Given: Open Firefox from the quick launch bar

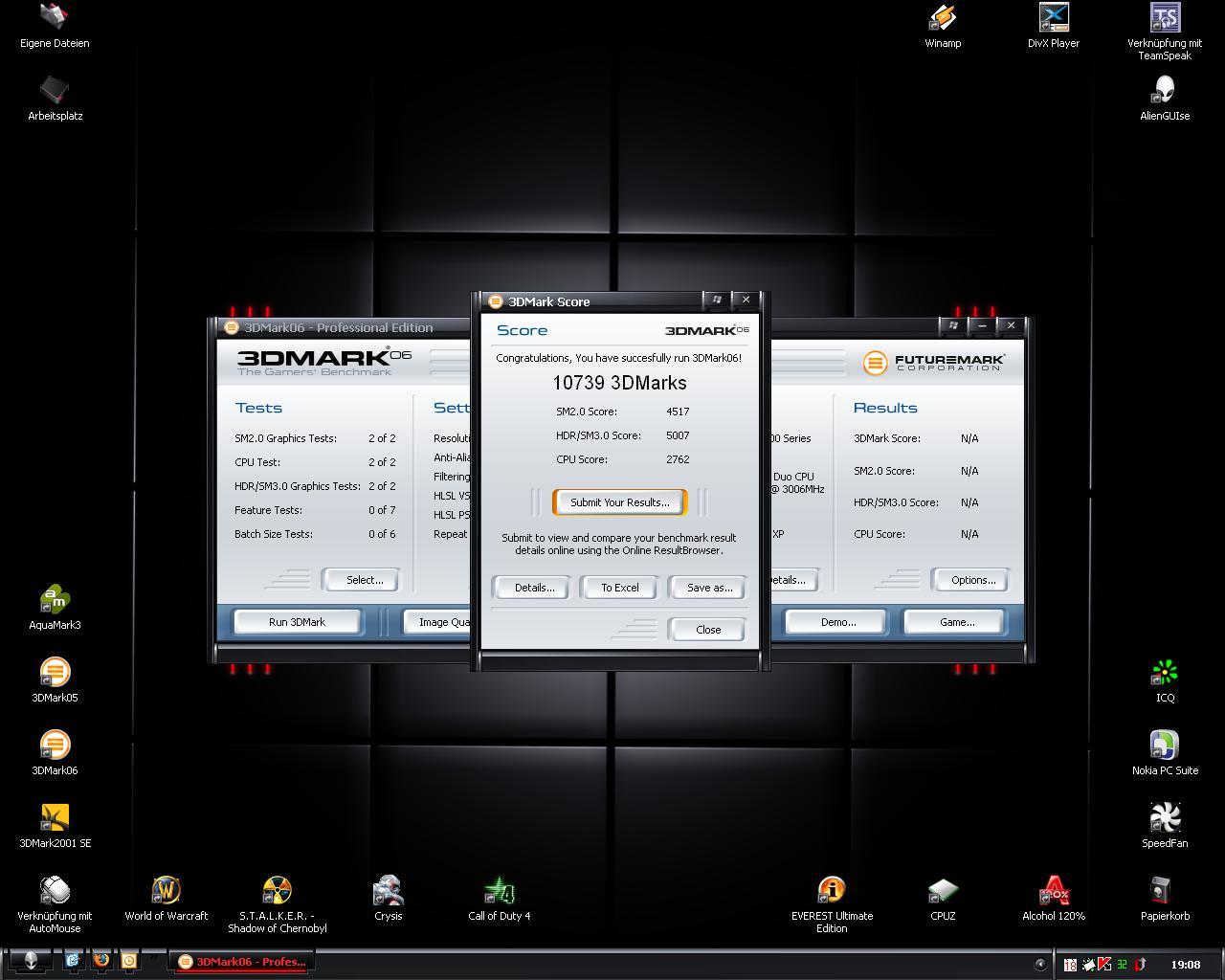Looking at the screenshot, I should pos(100,960).
